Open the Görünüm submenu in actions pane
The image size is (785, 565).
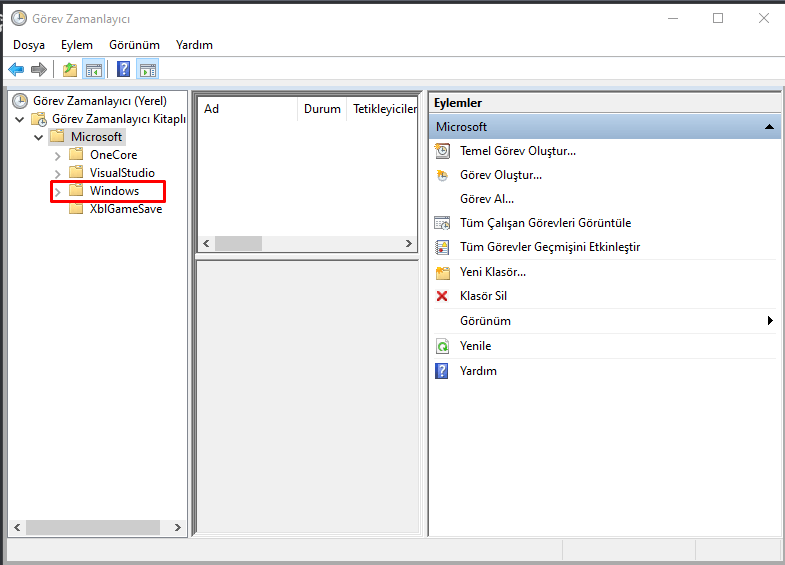[605, 321]
